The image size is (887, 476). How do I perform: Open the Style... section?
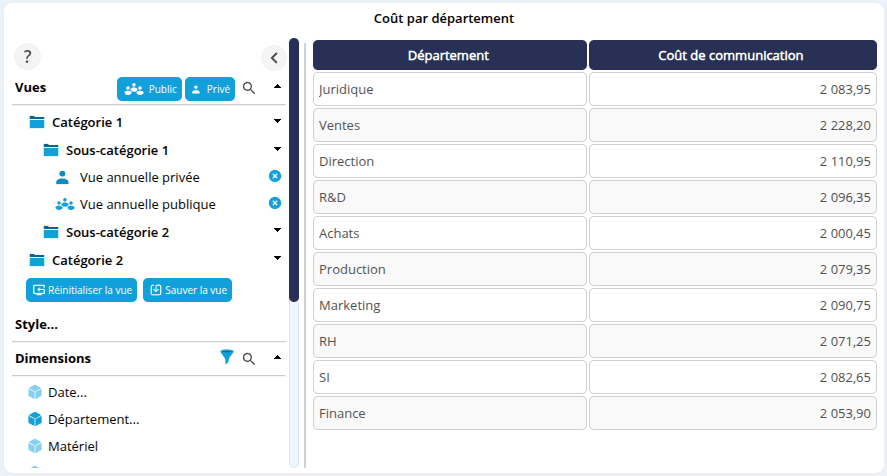(36, 324)
